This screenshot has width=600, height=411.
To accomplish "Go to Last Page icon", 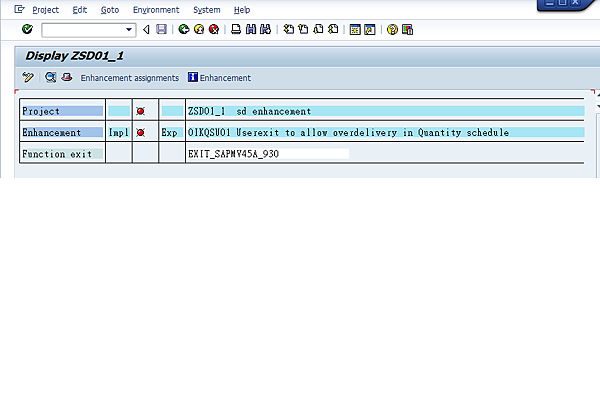I will 333,29.
